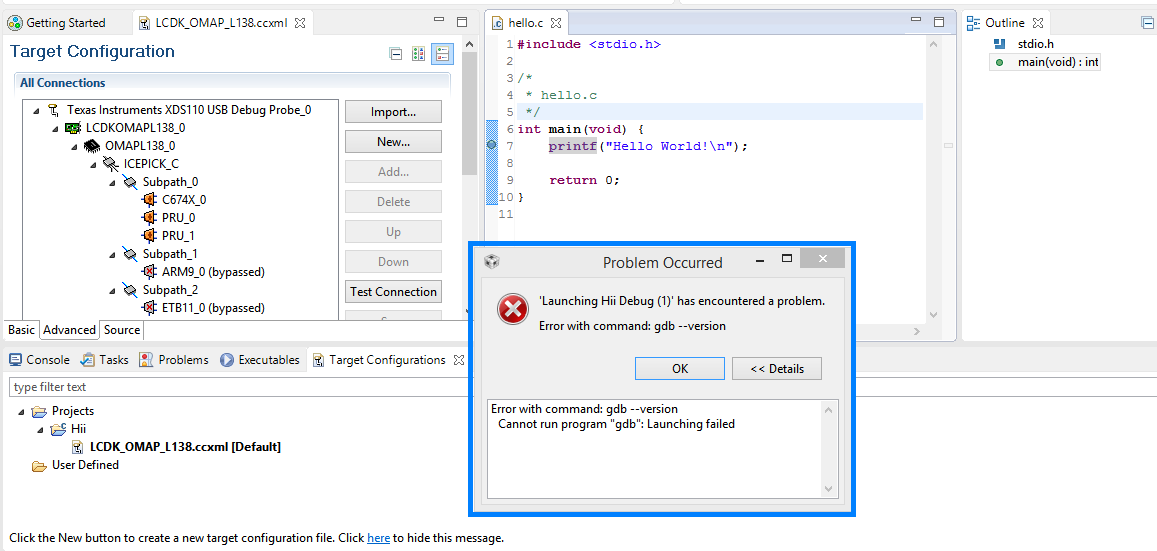Close the Outline view tab
This screenshot has height=551, width=1157.
tap(1036, 23)
